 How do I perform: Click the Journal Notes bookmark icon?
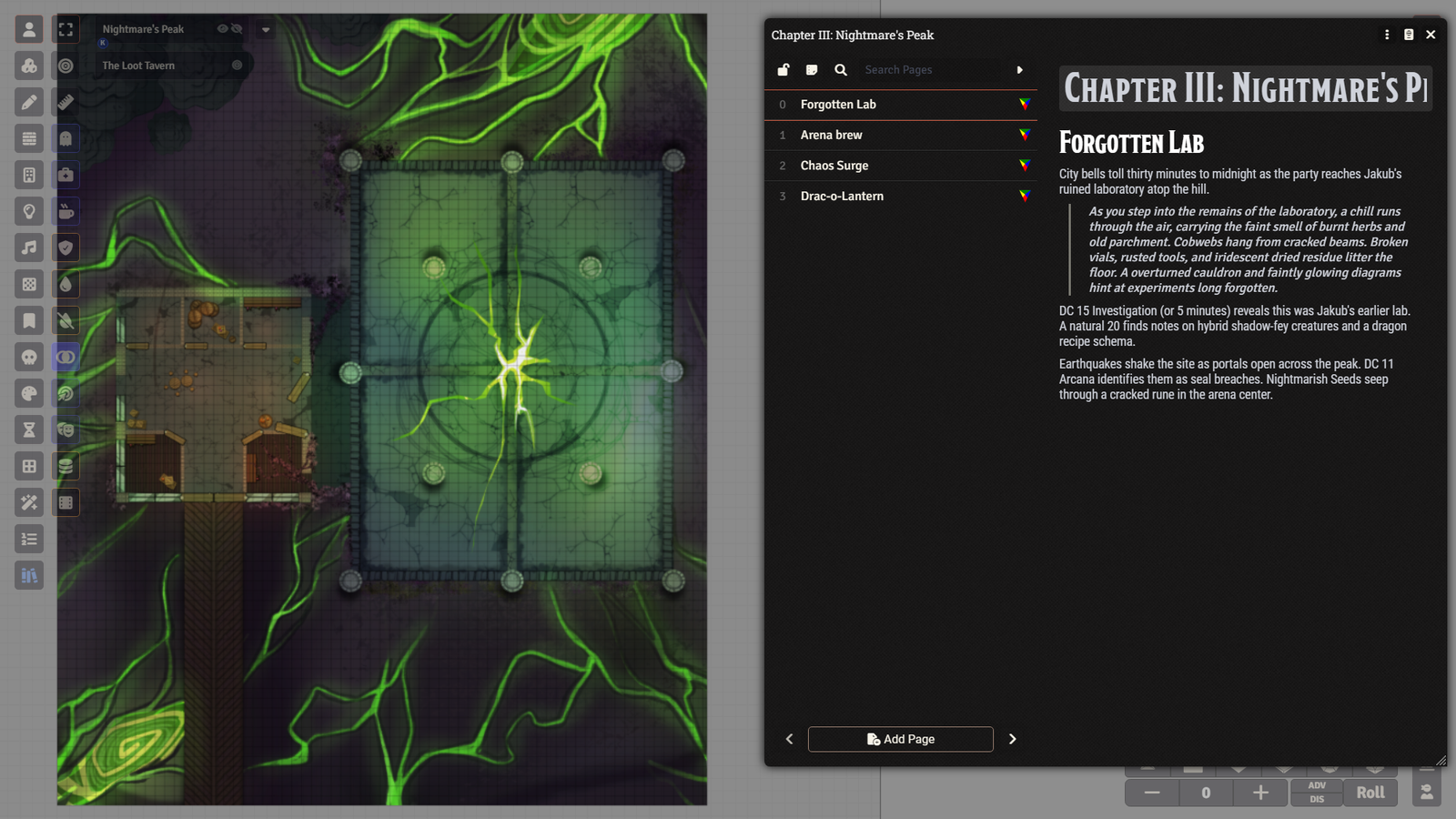pyautogui.click(x=29, y=320)
